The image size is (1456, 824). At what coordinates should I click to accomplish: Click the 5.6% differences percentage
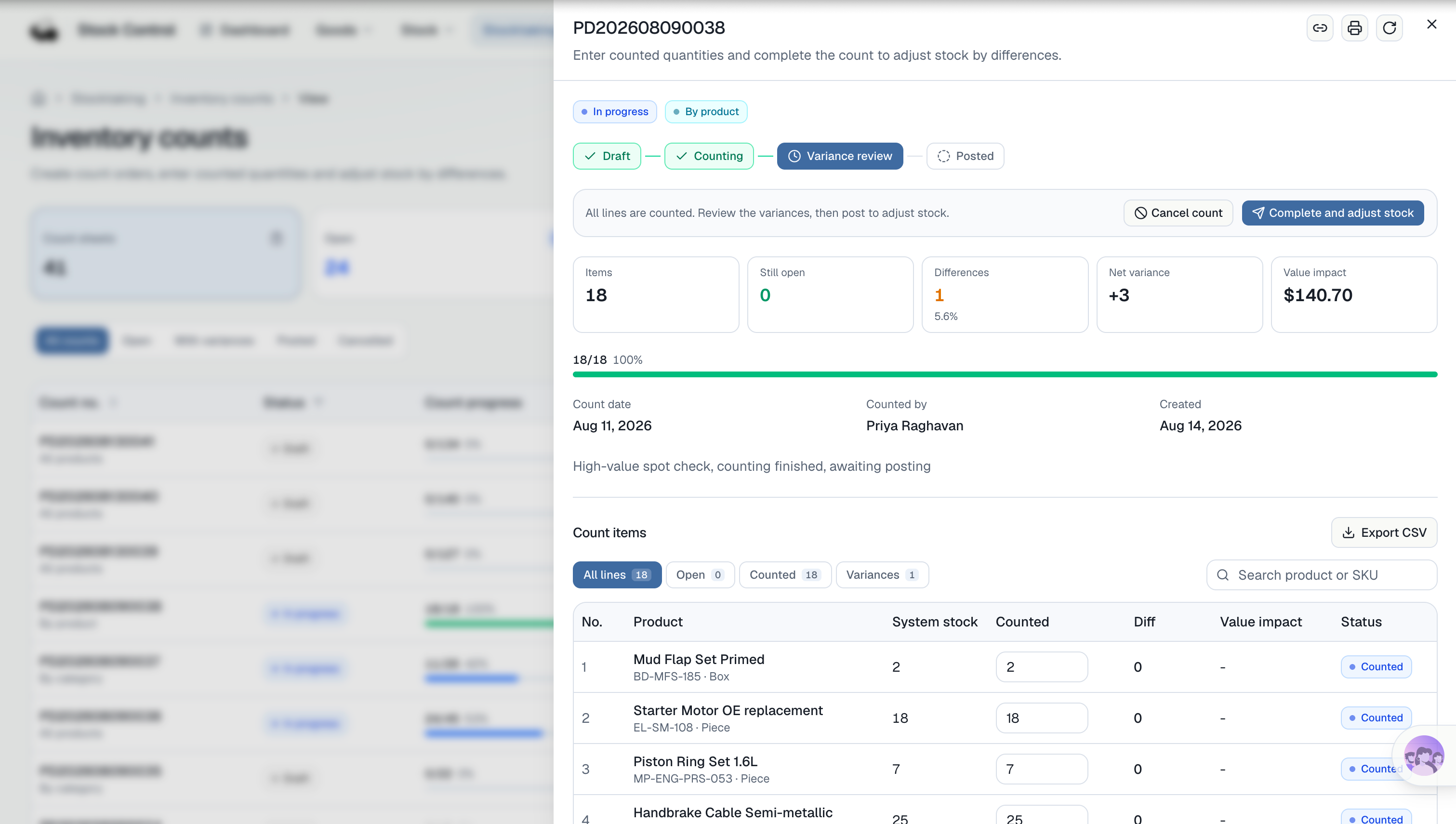pyautogui.click(x=946, y=317)
